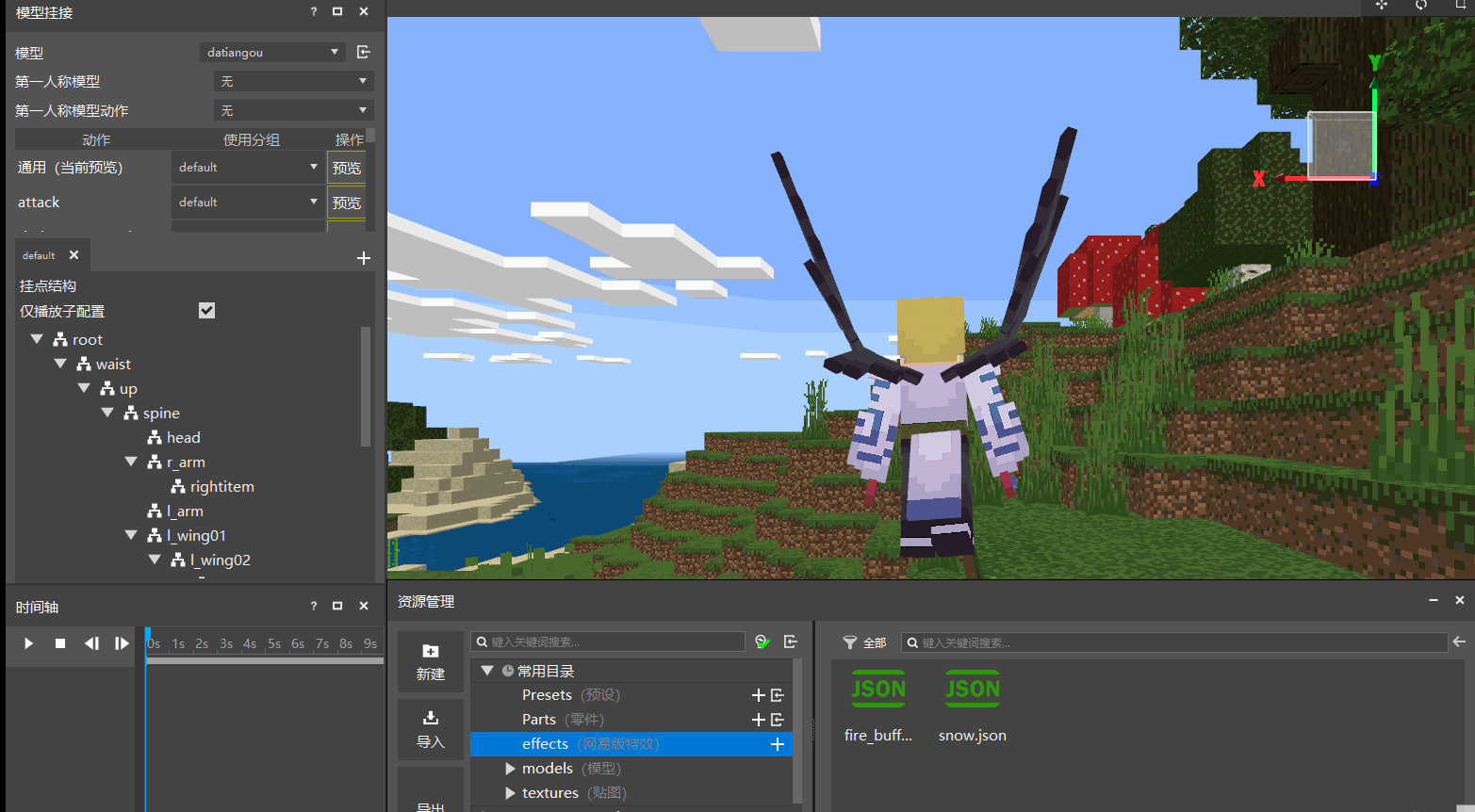Select the head bone in tree
1475x812 pixels.
pyautogui.click(x=184, y=437)
